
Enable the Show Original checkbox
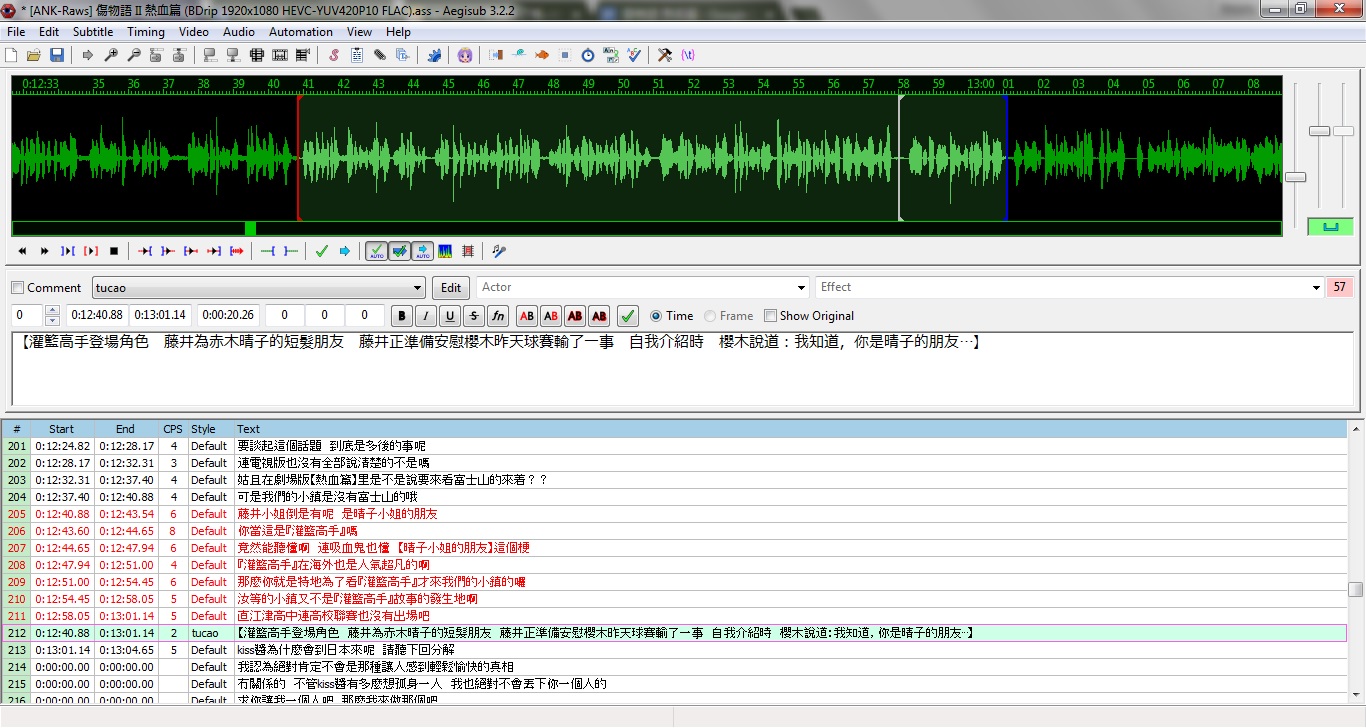770,316
